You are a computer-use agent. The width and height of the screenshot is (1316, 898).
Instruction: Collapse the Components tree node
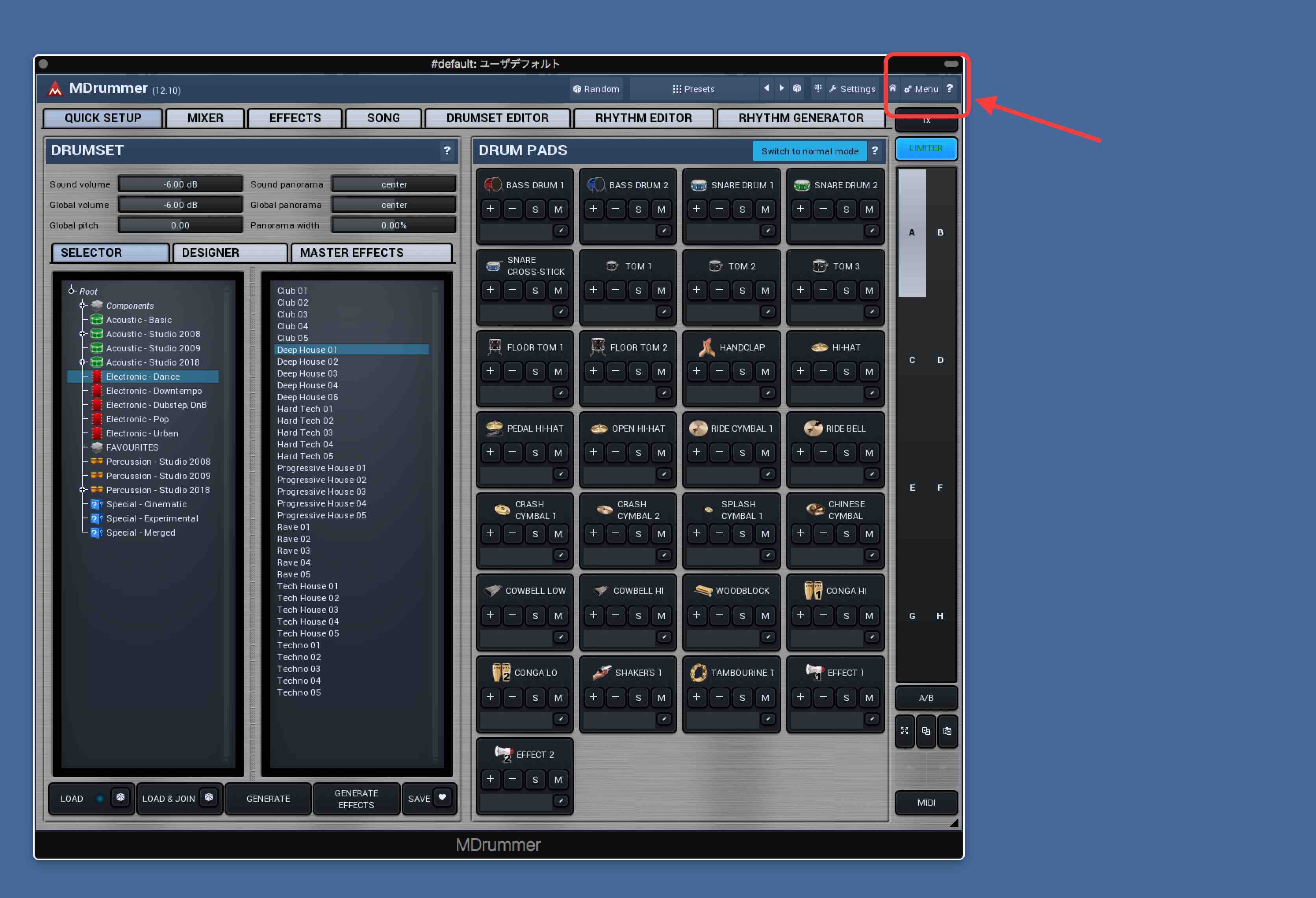point(82,305)
